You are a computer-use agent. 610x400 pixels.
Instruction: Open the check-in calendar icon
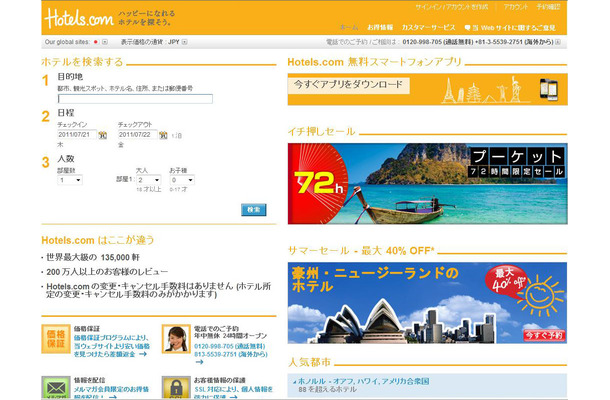pyautogui.click(x=102, y=135)
